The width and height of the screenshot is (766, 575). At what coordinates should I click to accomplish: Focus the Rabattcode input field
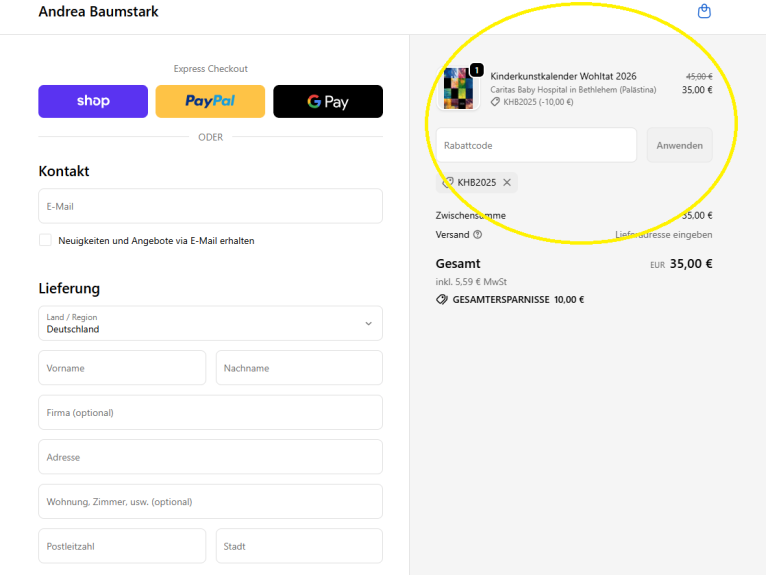coord(536,145)
